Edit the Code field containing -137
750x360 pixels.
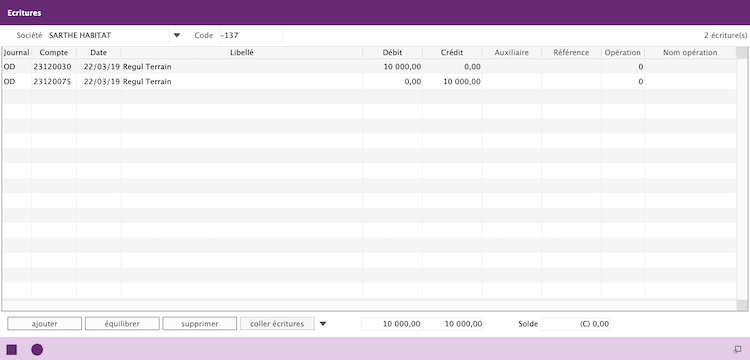point(251,35)
